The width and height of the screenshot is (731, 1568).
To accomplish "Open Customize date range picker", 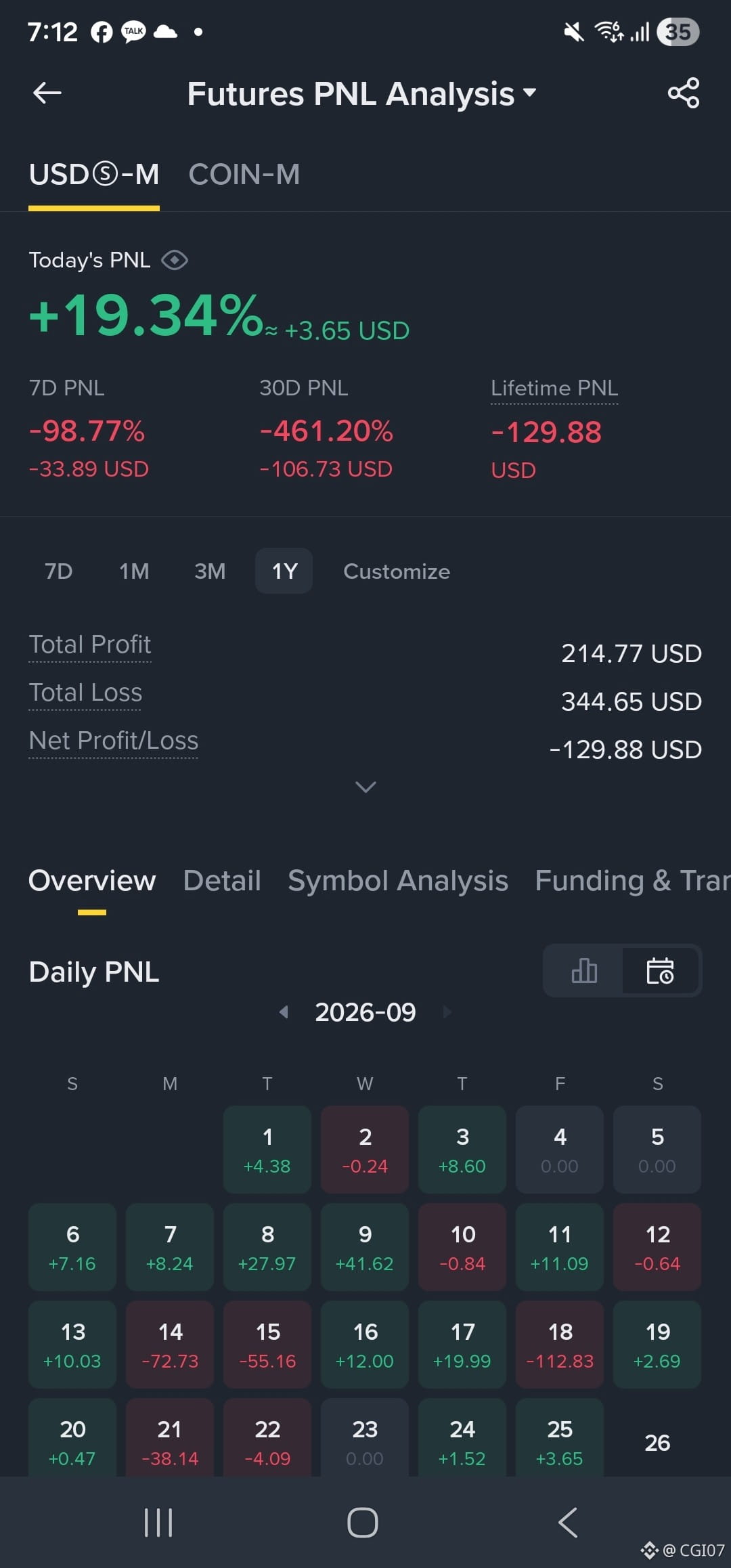I will point(397,571).
